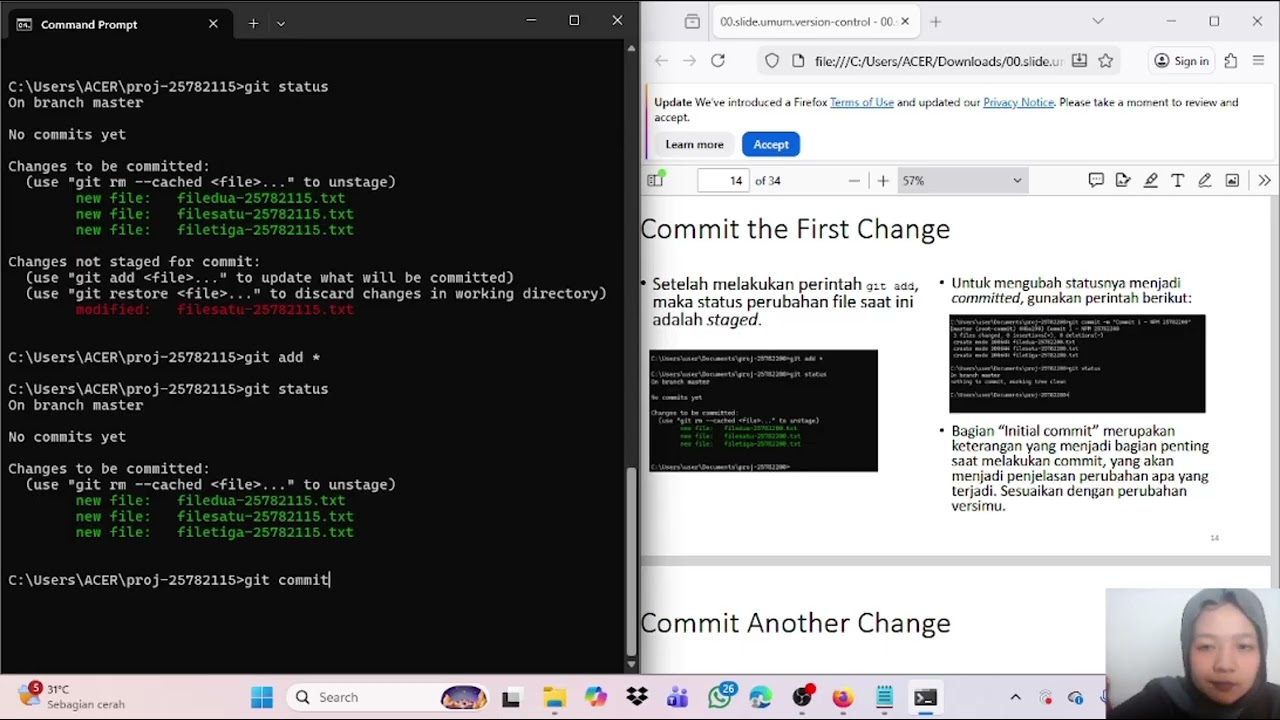Click the Commit Another Change heading
The height and width of the screenshot is (720, 1280).
click(x=795, y=623)
